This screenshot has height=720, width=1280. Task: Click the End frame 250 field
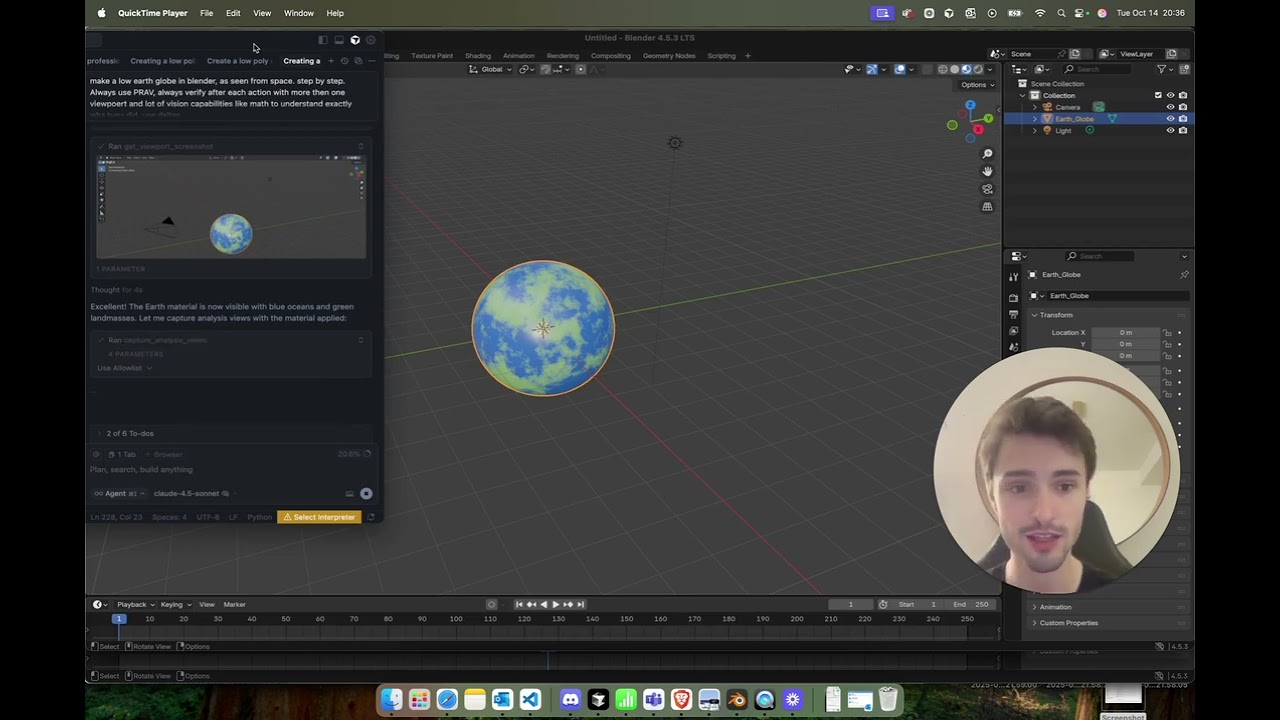[x=970, y=604]
